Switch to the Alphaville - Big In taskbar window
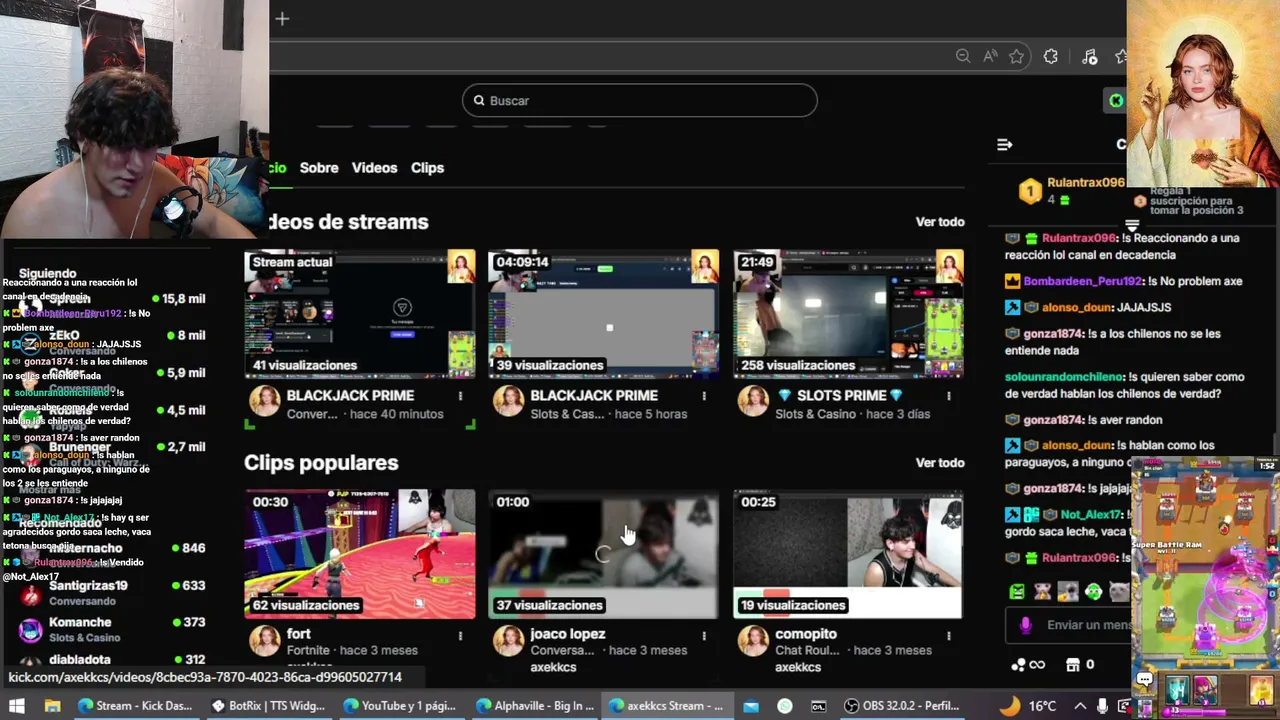1280x720 pixels. 535,706
